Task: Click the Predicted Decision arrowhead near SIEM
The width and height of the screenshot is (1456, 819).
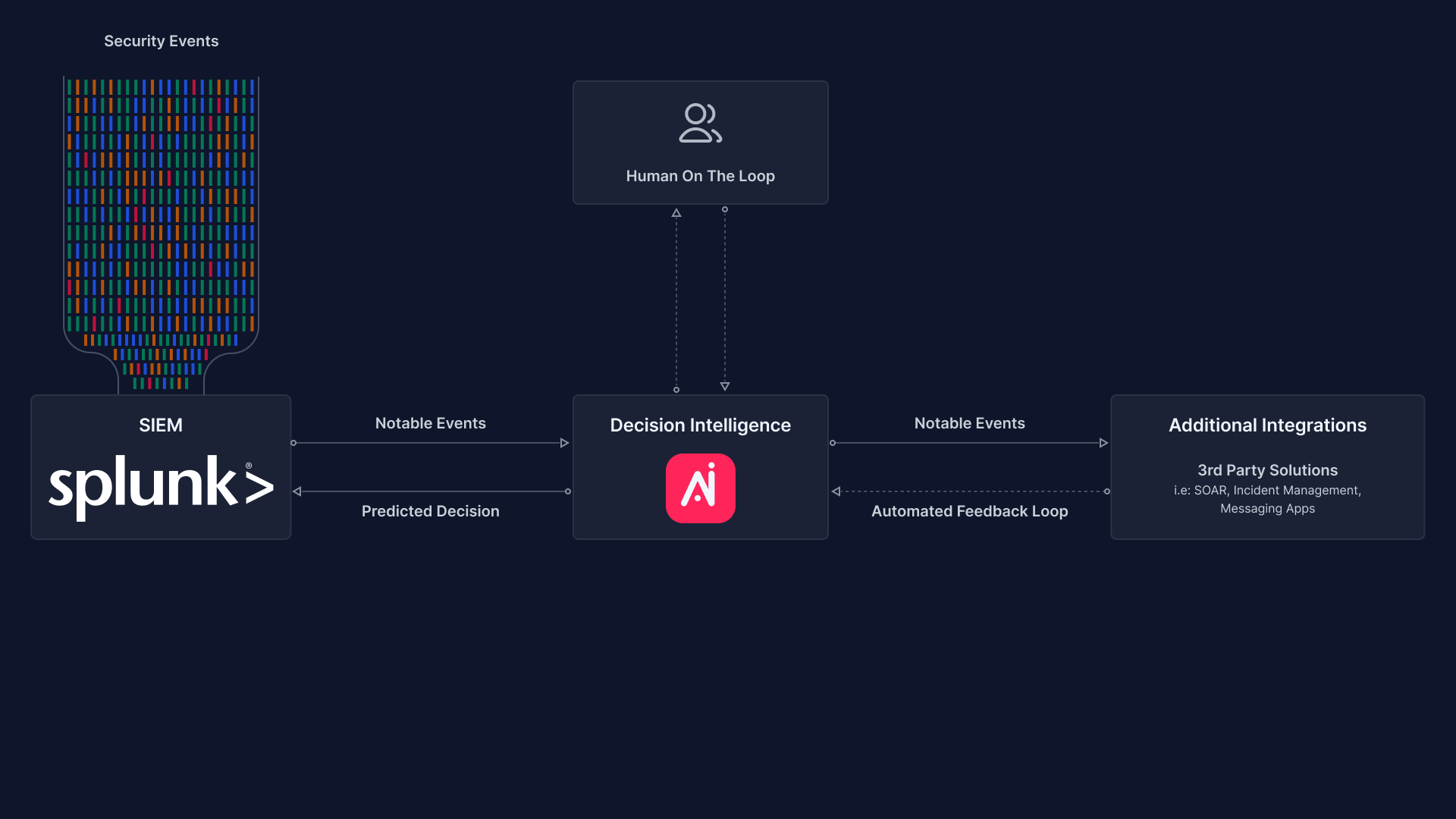Action: [297, 491]
